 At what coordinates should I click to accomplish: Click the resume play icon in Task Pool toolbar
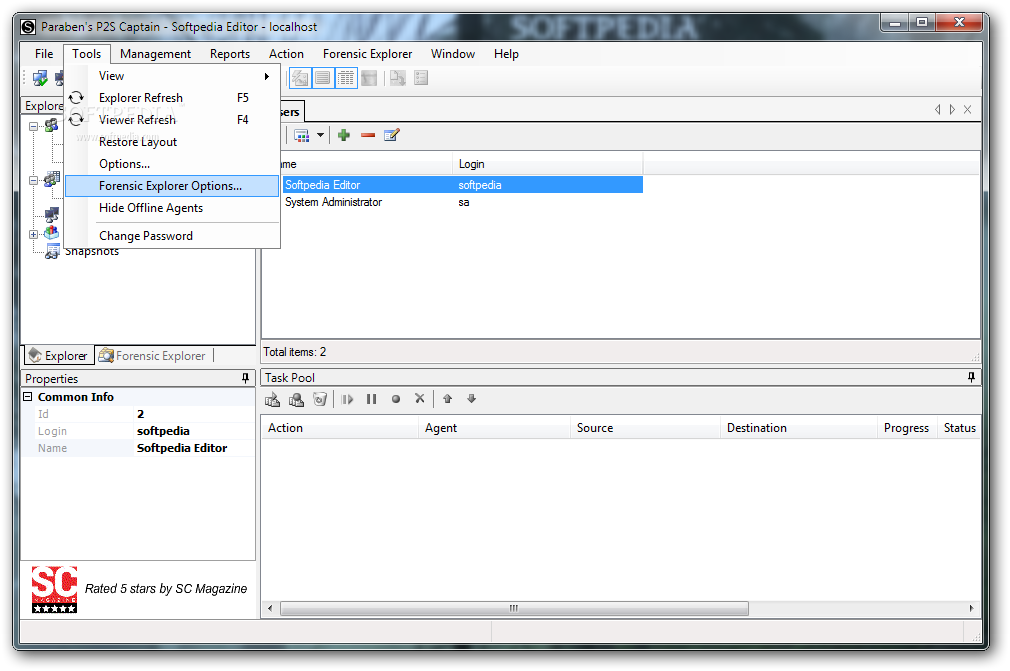pos(348,399)
